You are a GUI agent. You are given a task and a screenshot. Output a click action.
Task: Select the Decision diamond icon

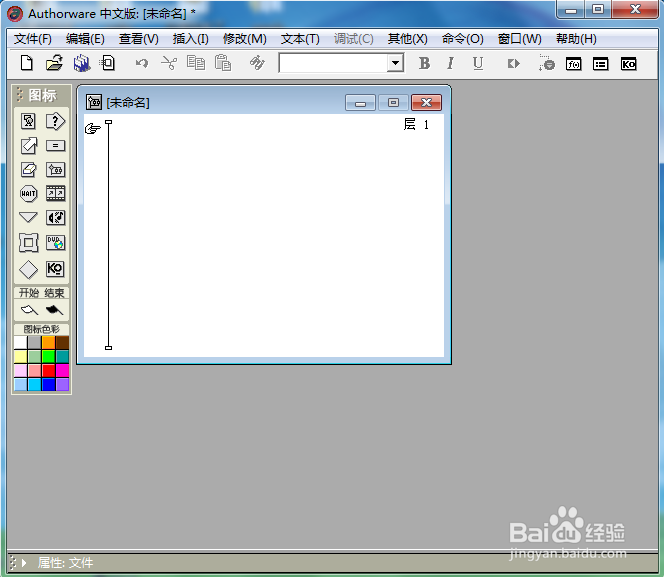(x=28, y=269)
